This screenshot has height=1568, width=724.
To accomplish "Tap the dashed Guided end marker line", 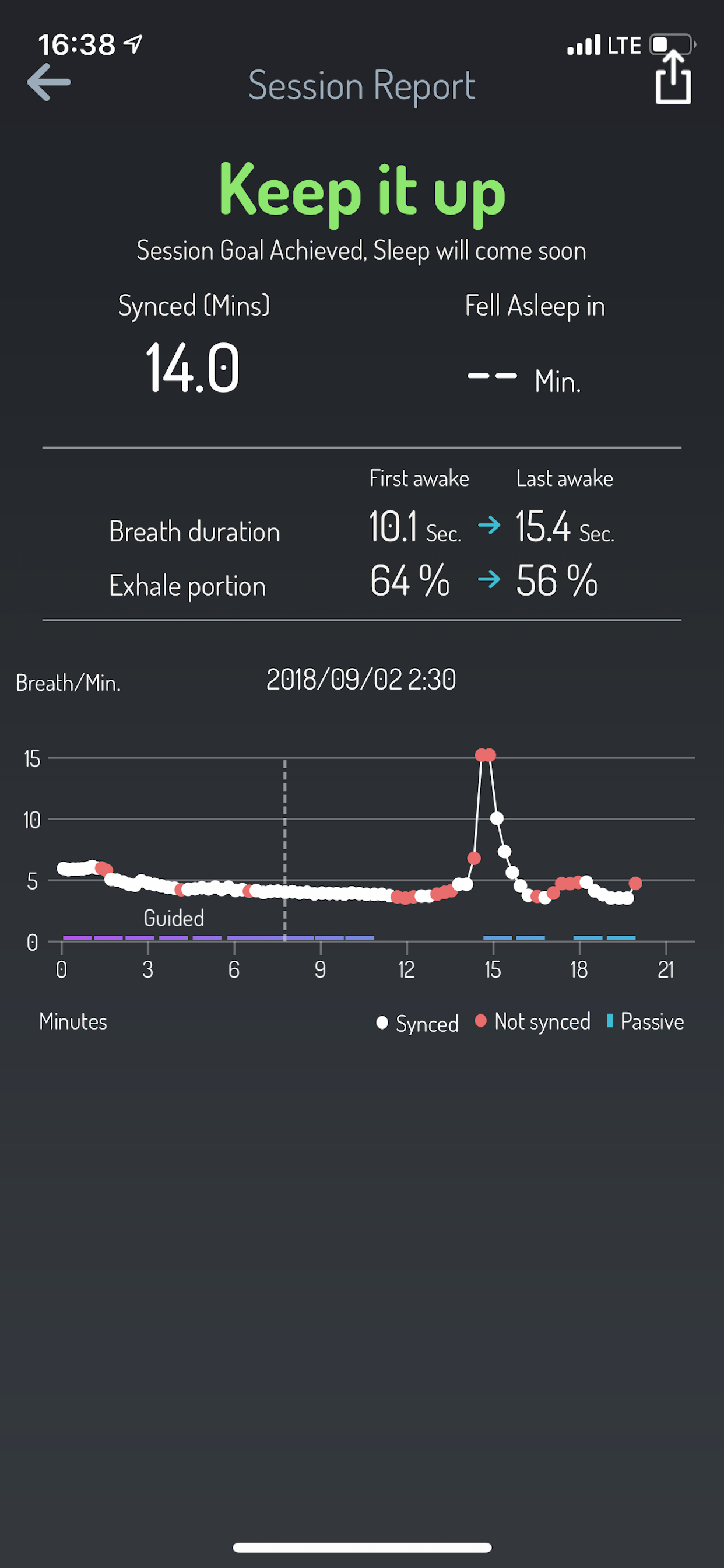I will coord(284,850).
